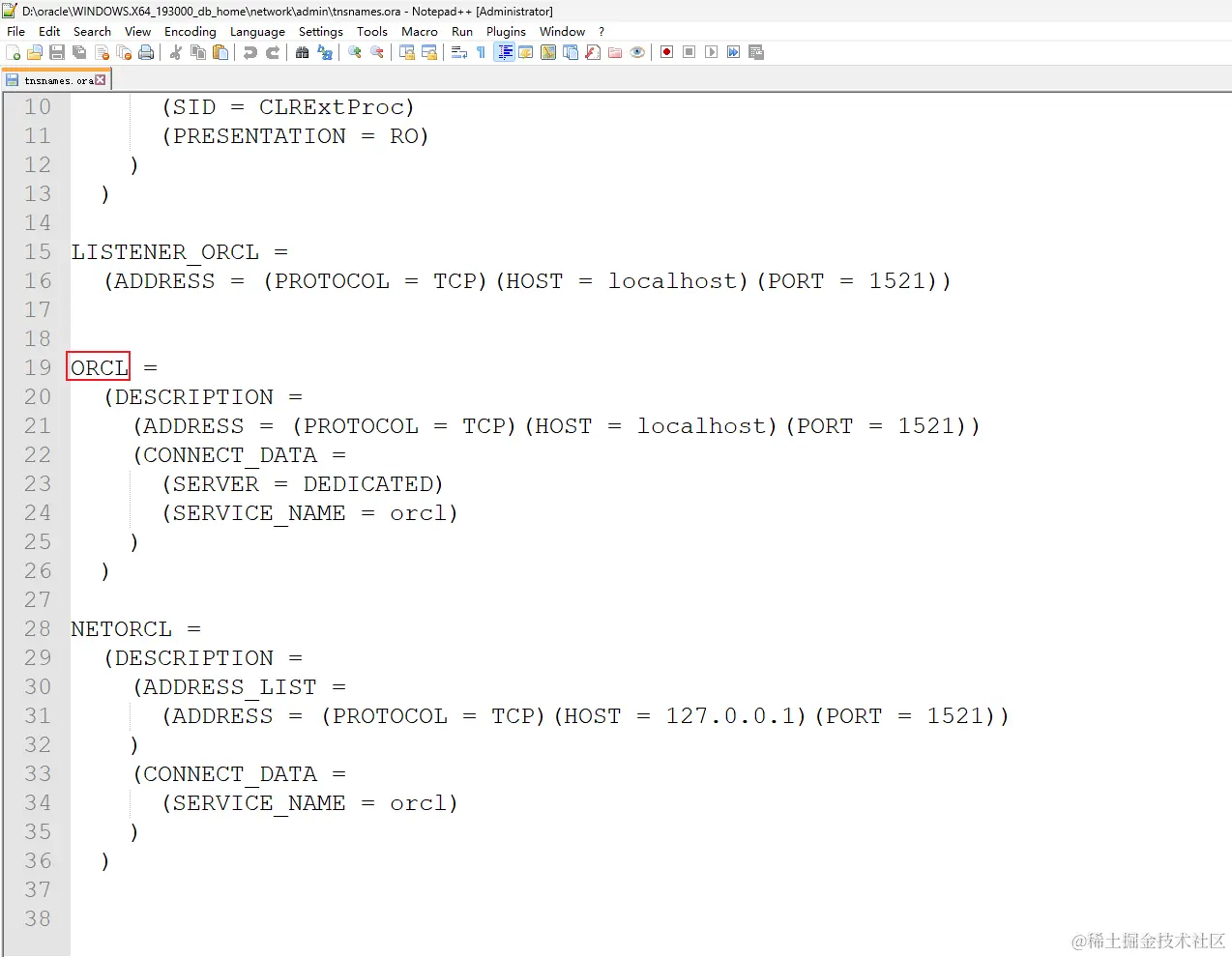Click the Paste toolbar icon
The height and width of the screenshot is (957, 1232).
220,52
